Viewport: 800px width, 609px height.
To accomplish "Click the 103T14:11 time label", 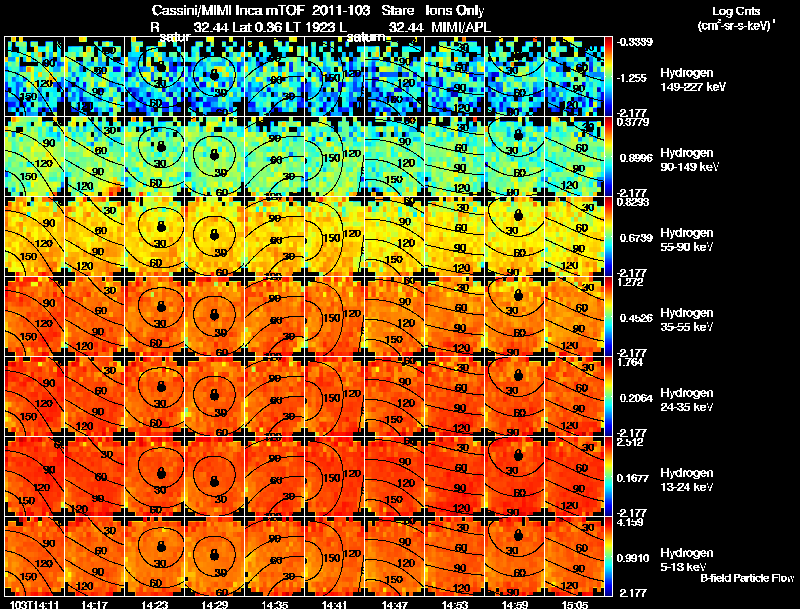I will click(34, 604).
